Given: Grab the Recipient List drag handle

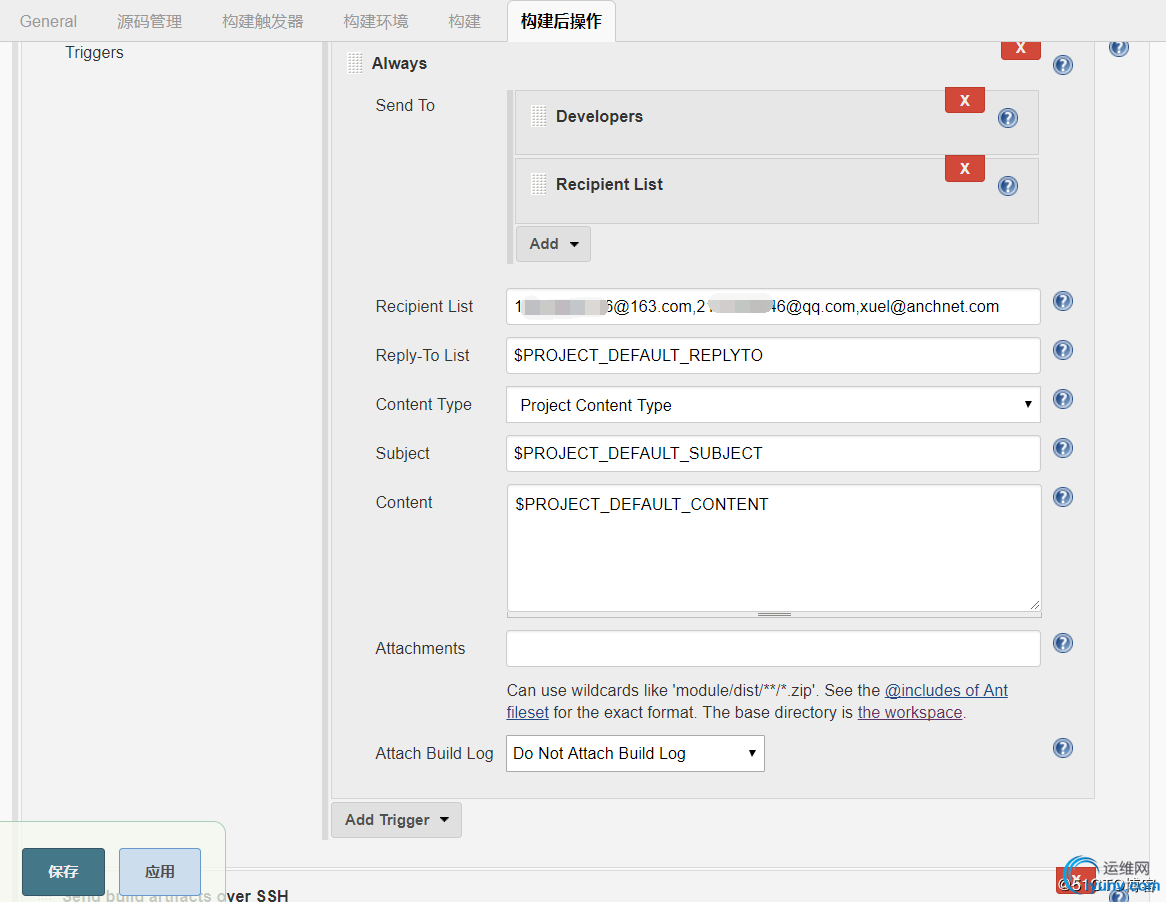Looking at the screenshot, I should click(x=539, y=184).
